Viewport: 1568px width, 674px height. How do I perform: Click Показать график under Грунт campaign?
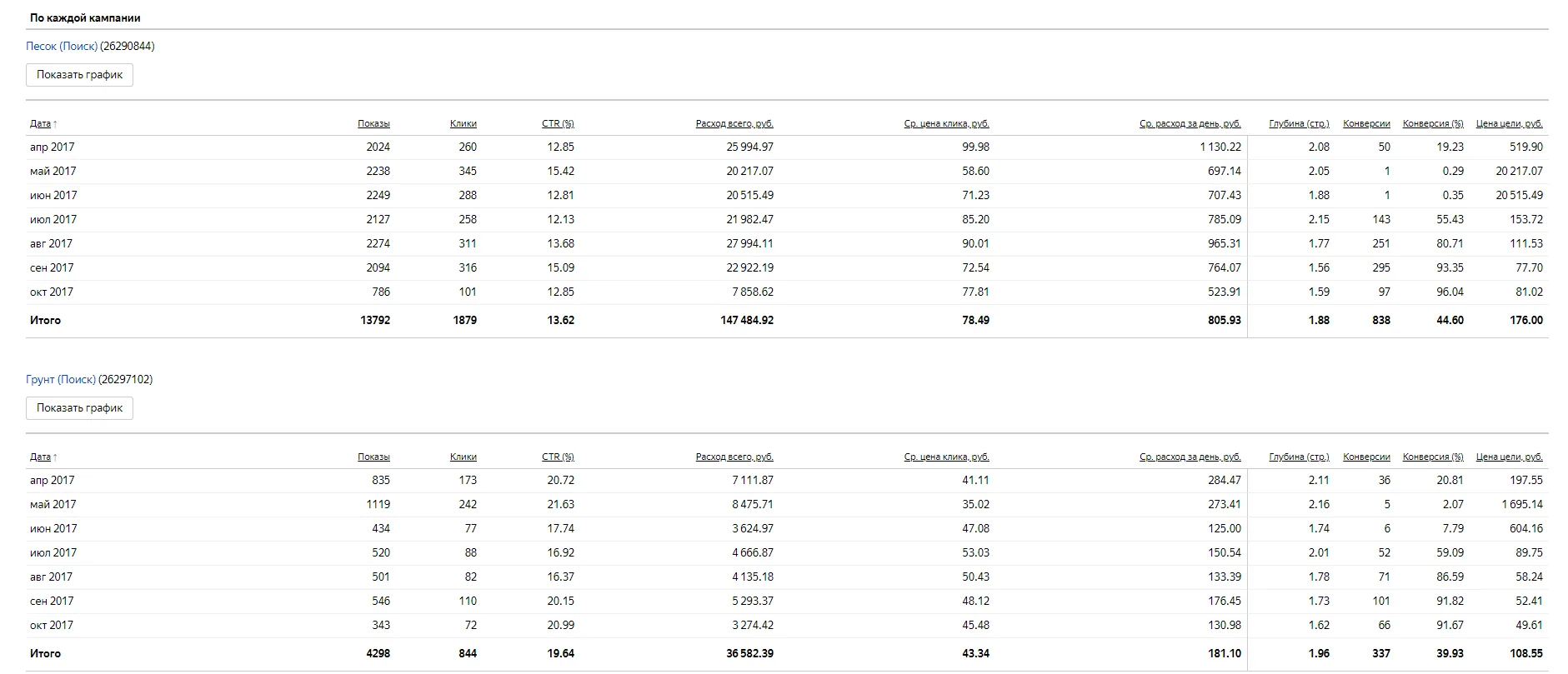pos(79,408)
